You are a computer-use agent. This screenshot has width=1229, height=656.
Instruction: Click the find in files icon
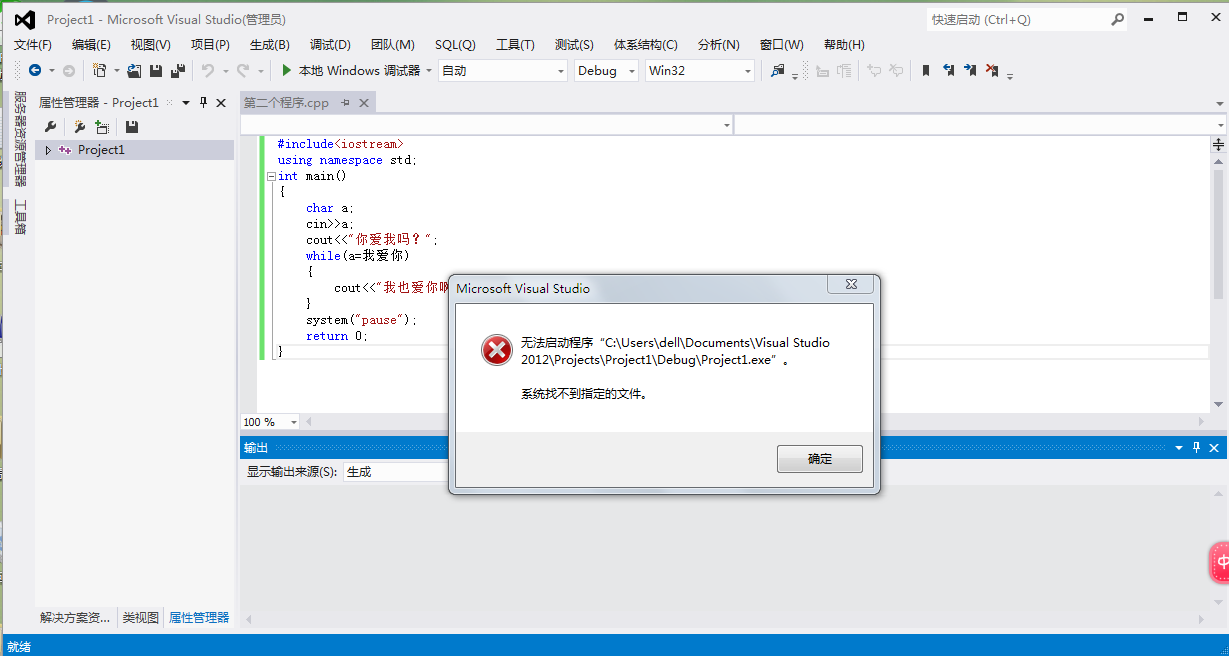tap(778, 71)
